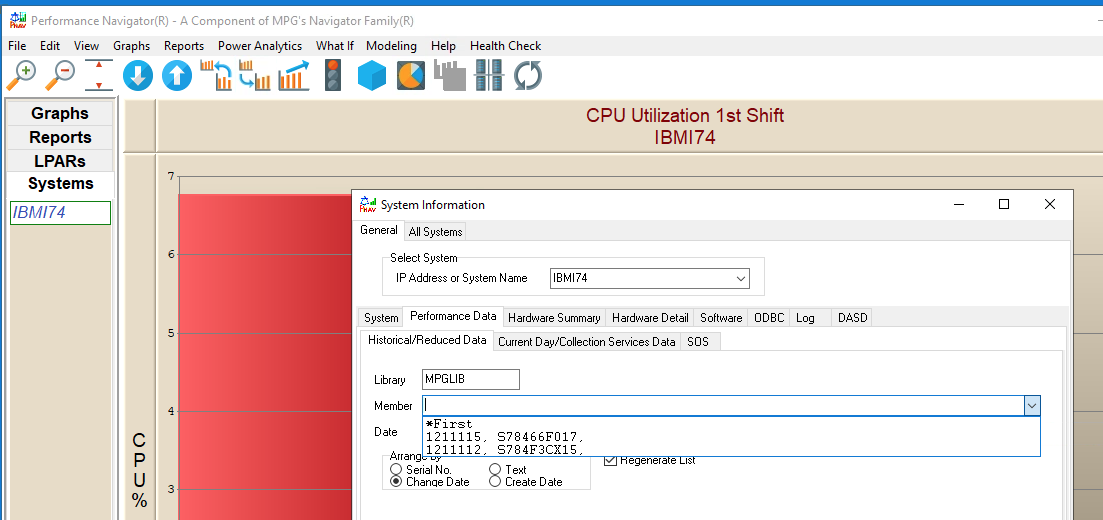This screenshot has width=1103, height=520.
Task: Choose *First in the Member list
Action: [x=731, y=424]
